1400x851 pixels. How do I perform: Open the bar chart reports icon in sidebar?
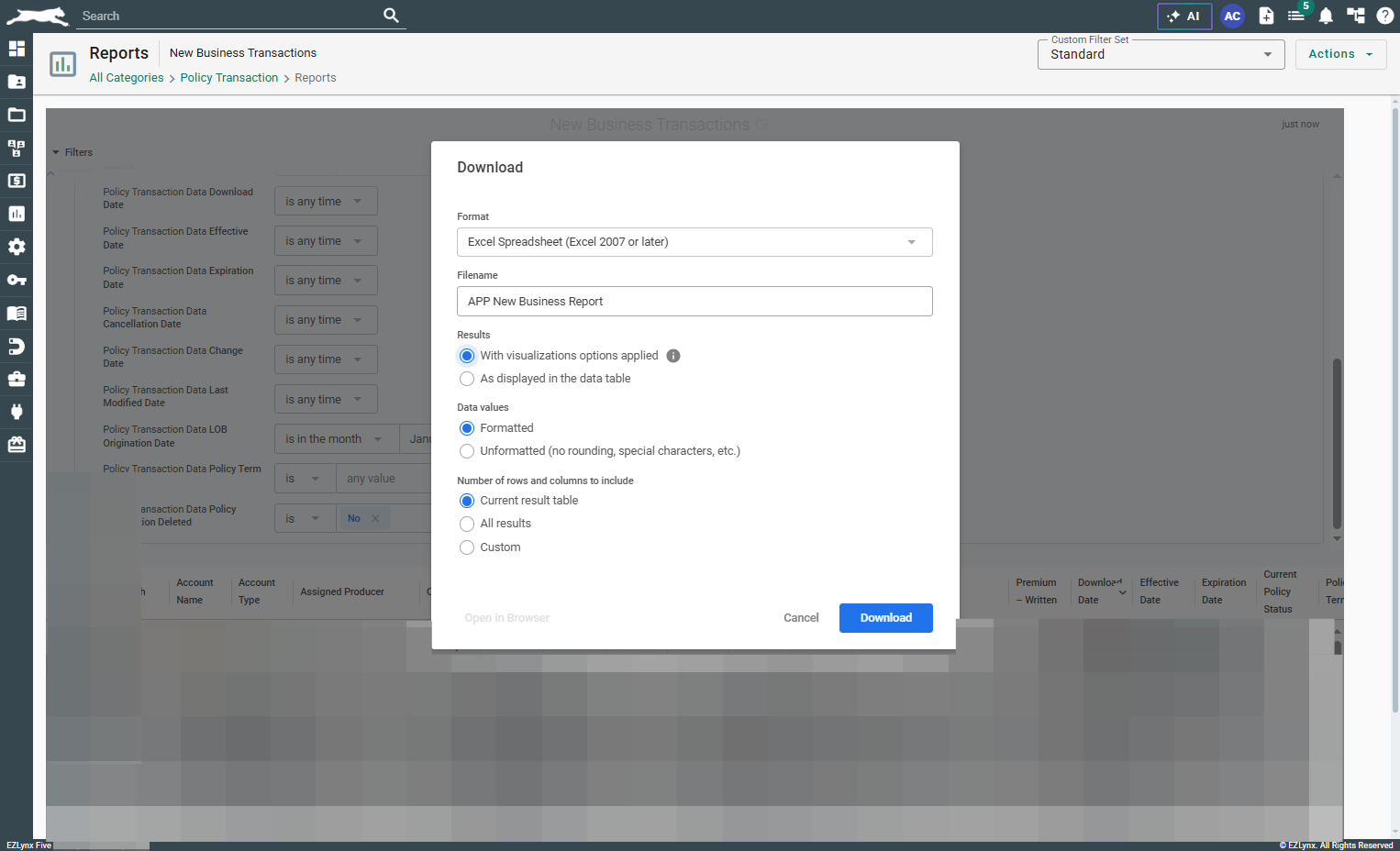17,214
